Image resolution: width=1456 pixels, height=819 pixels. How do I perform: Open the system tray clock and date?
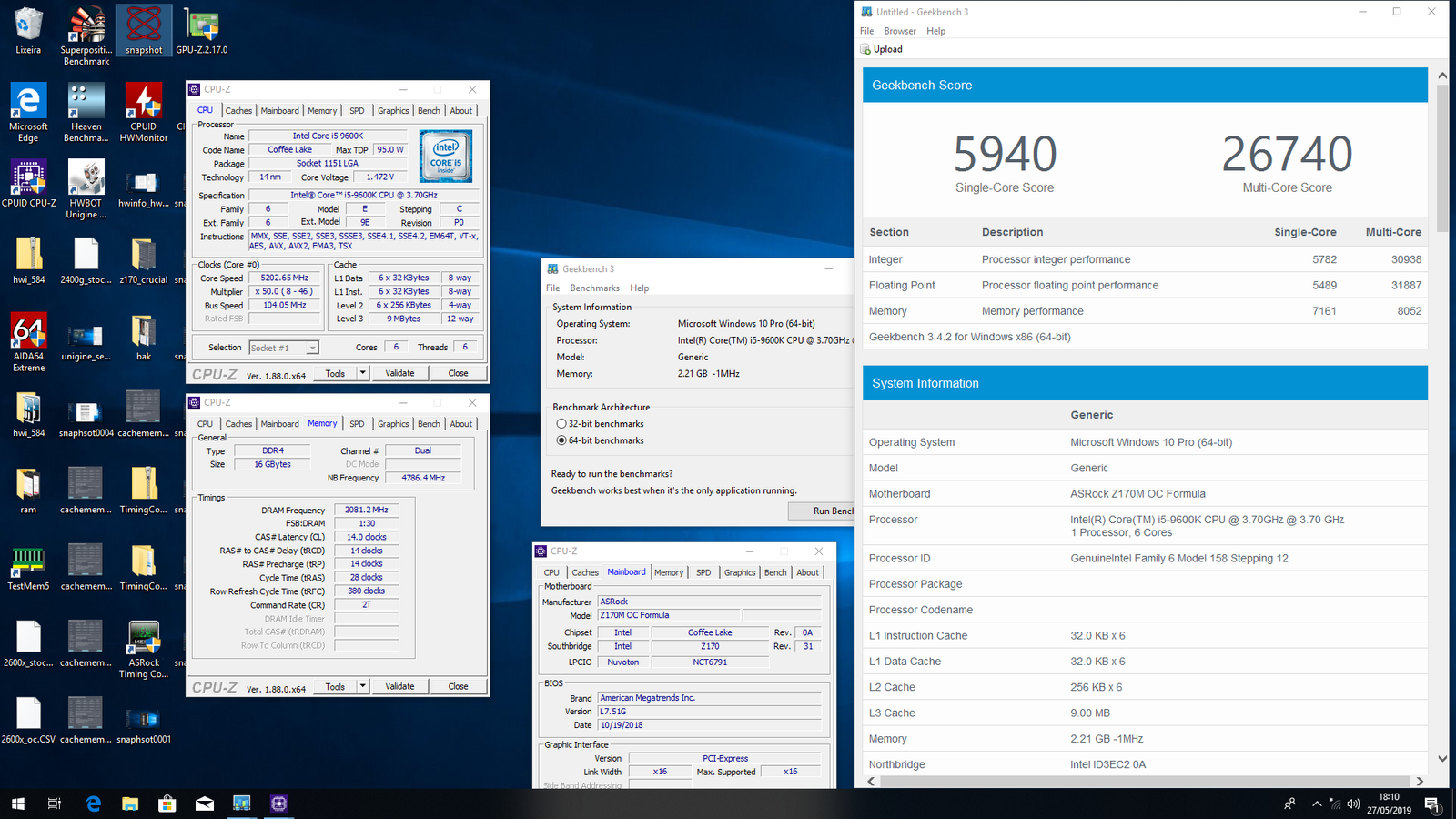(x=1389, y=804)
